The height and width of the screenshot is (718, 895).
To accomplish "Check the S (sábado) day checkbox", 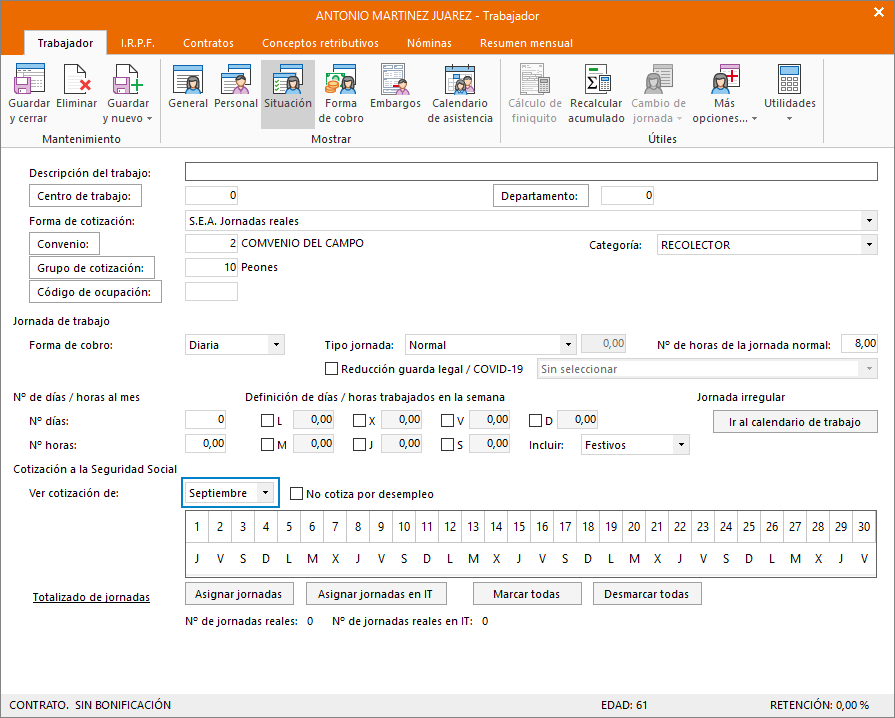I will pyautogui.click(x=448, y=445).
